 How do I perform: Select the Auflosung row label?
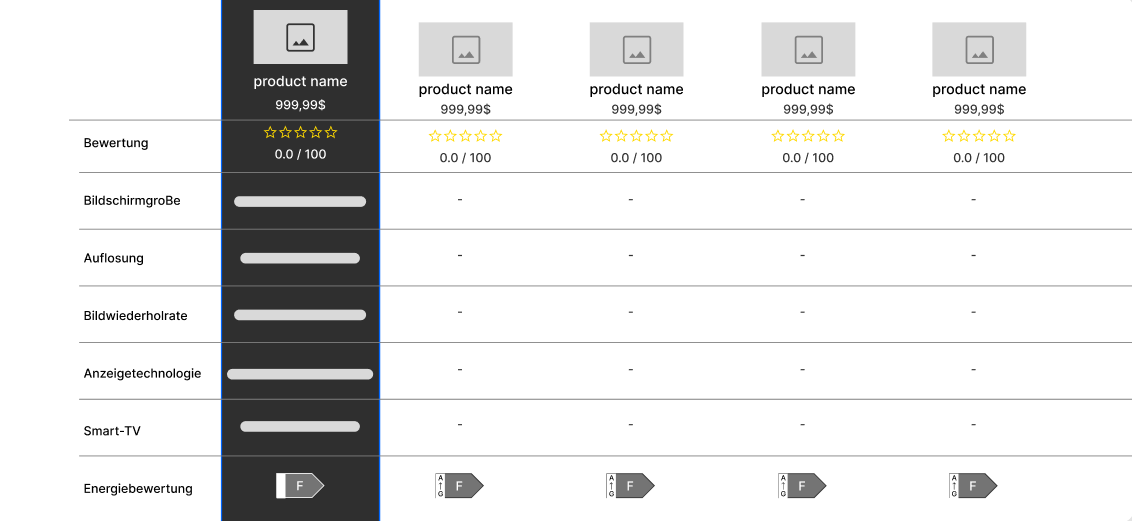click(x=114, y=258)
